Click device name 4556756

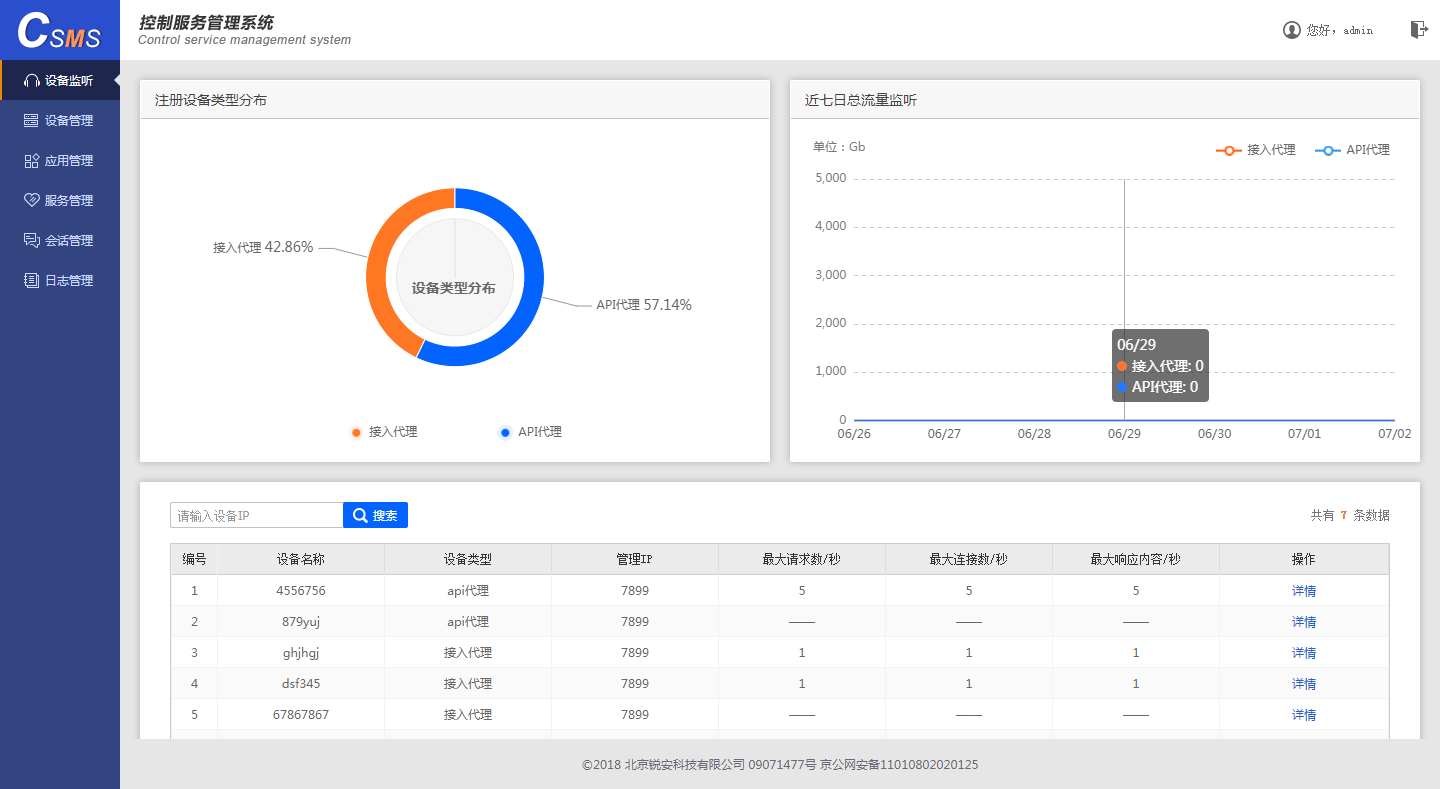[301, 591]
